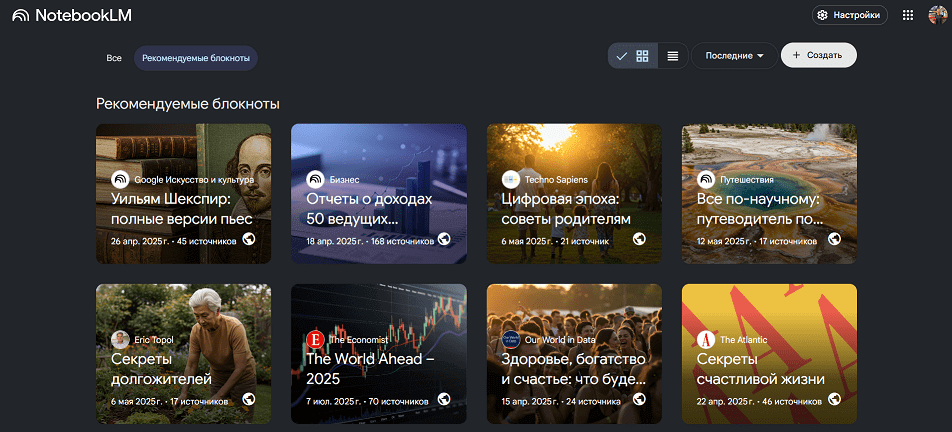
Task: Select the Рекомендуемые блокноты tab
Action: pyautogui.click(x=196, y=58)
